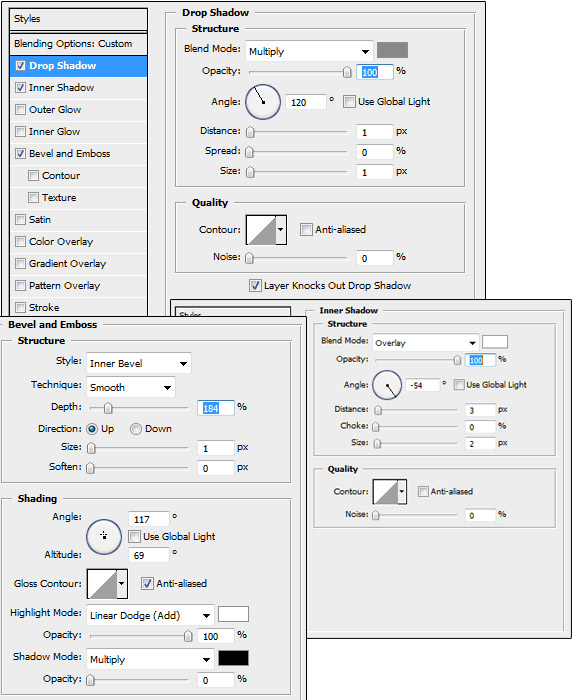The image size is (580, 700).
Task: Click the Bevel Soften value field
Action: click(216, 468)
